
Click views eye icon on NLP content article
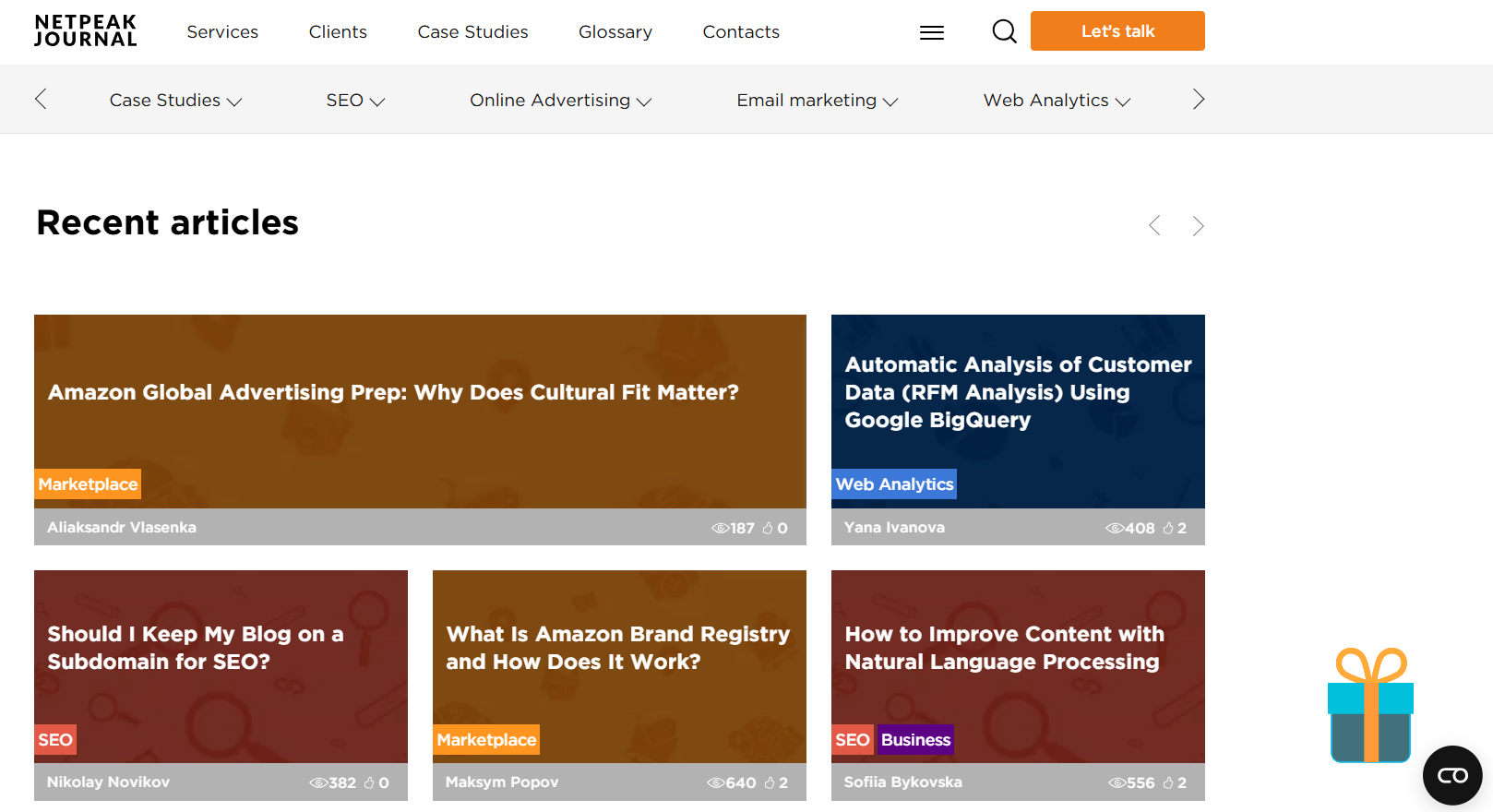[x=1117, y=782]
